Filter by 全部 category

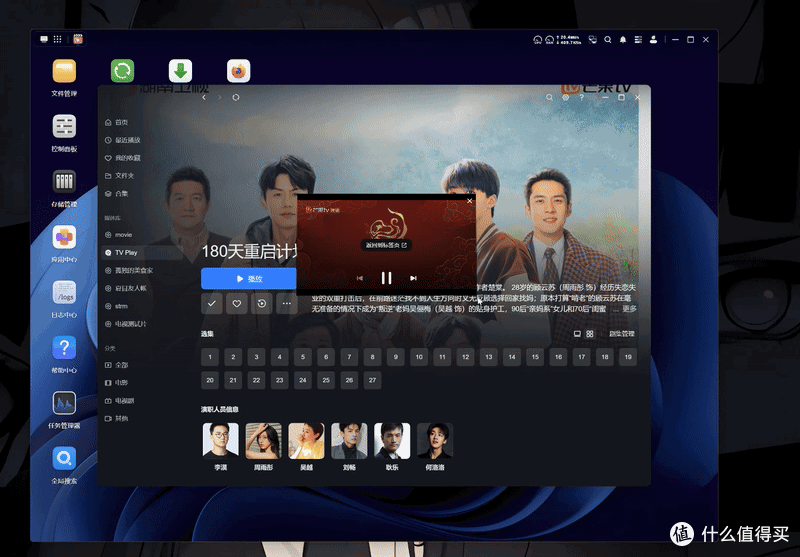point(116,365)
